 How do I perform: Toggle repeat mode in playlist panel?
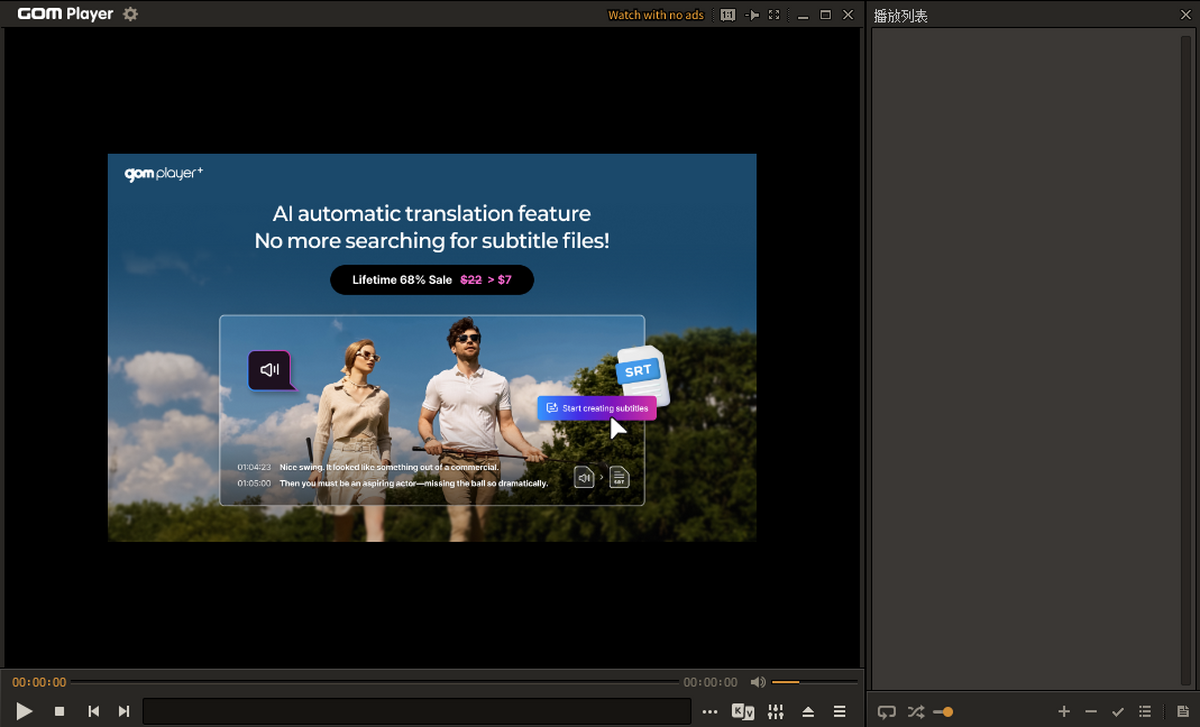(886, 712)
